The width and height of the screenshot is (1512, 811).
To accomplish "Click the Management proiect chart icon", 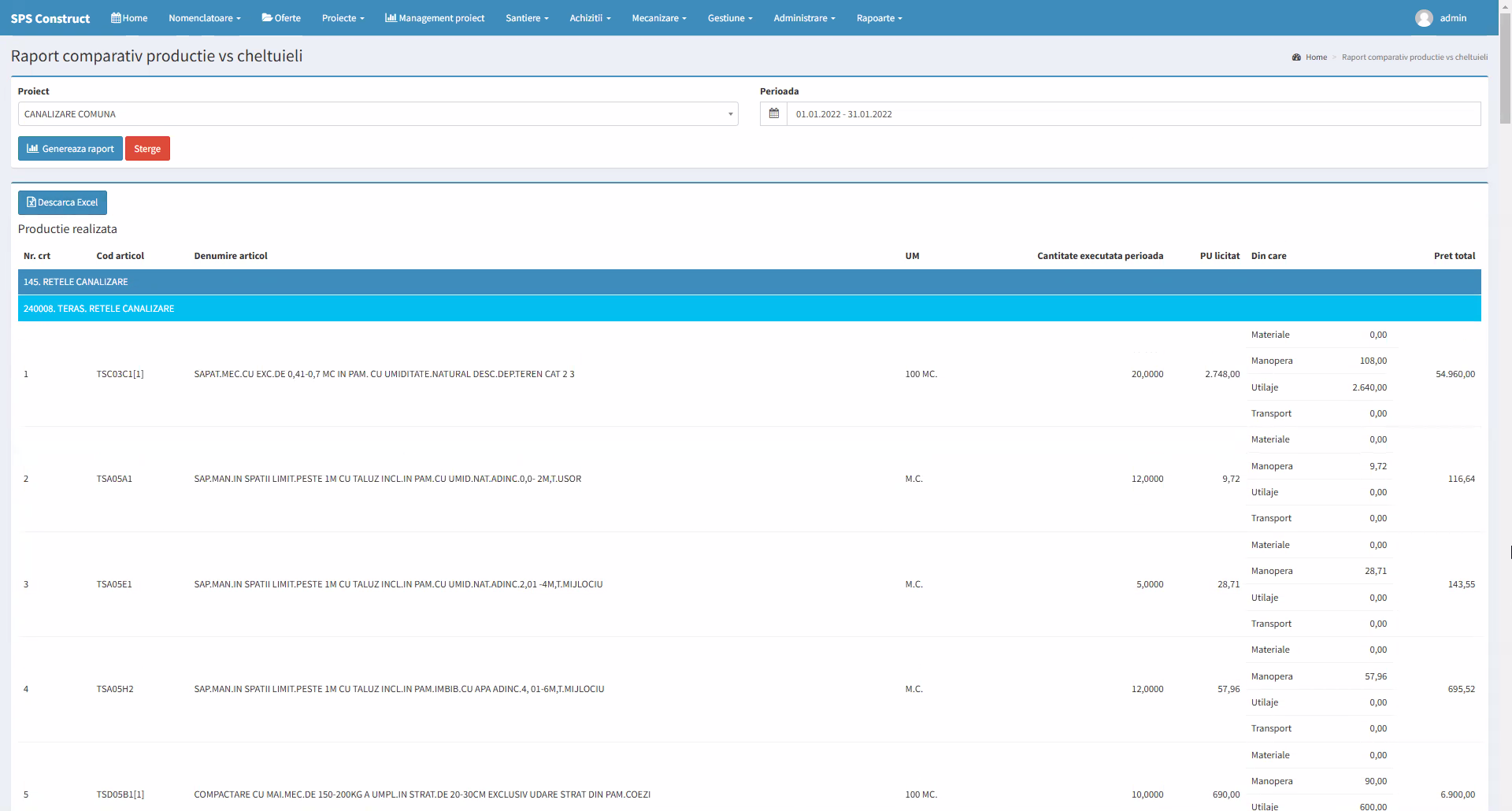I will (390, 18).
